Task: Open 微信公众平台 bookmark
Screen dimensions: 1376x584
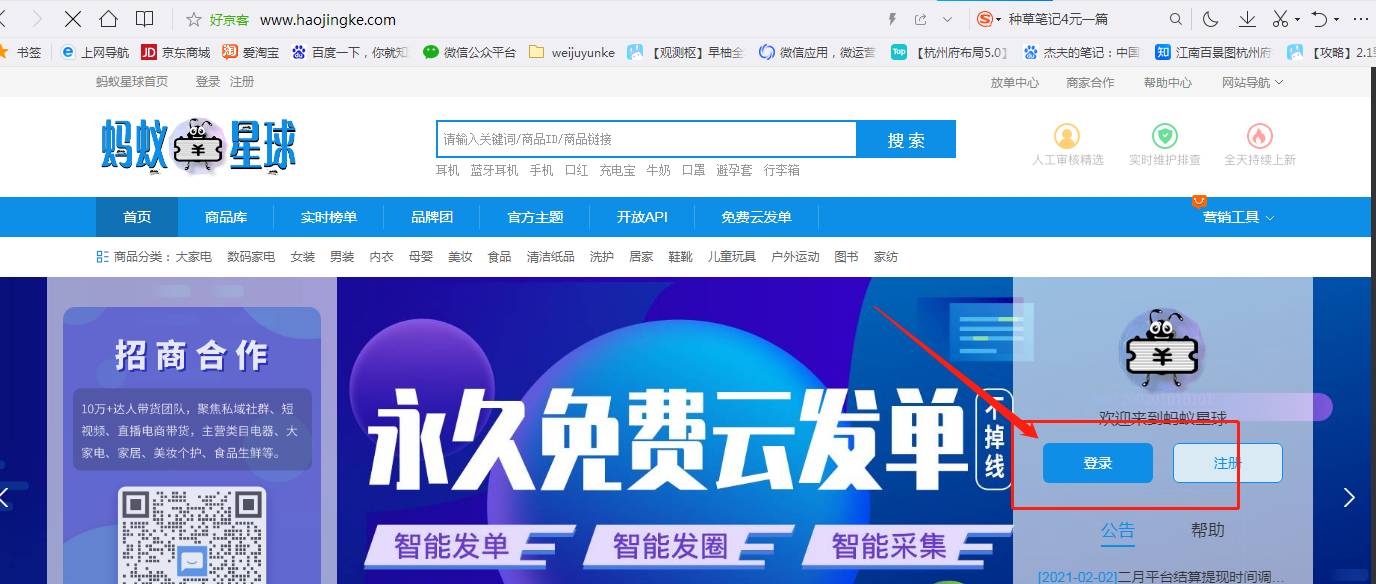Action: coord(470,52)
